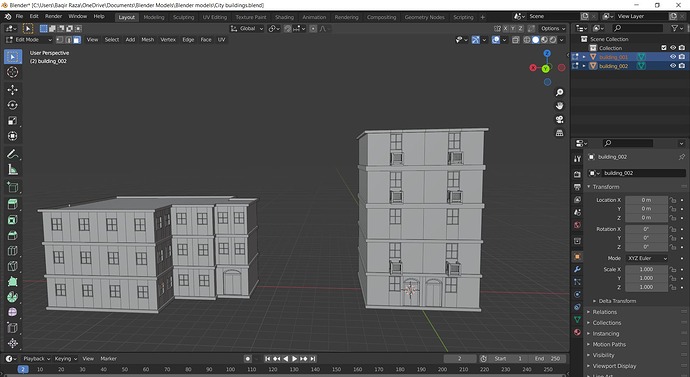
Task: Hide building_001 with its eye icon
Action: [x=673, y=57]
